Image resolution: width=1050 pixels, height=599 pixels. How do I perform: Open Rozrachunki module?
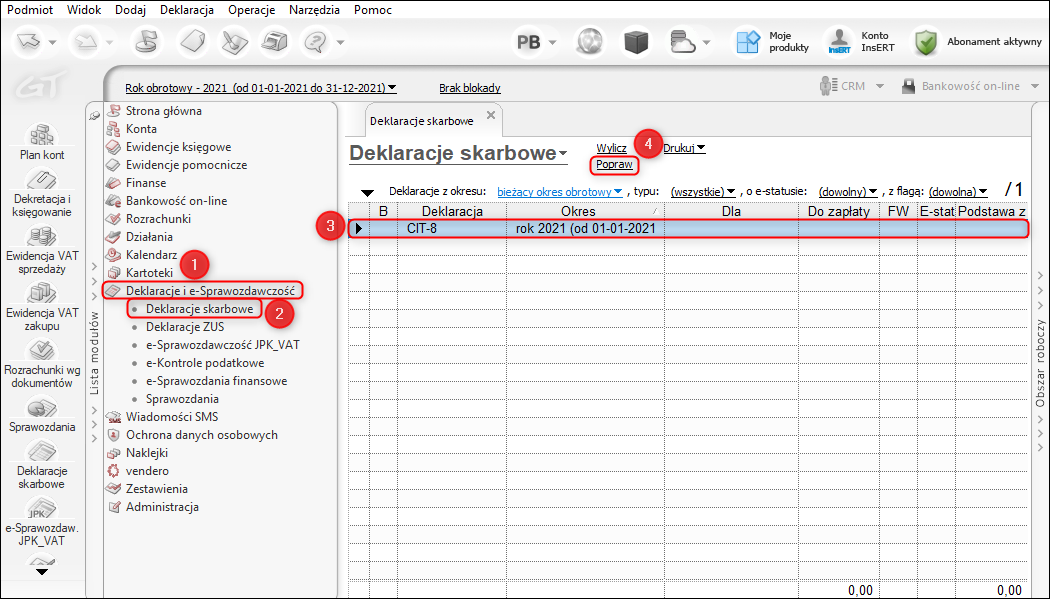click(x=149, y=219)
